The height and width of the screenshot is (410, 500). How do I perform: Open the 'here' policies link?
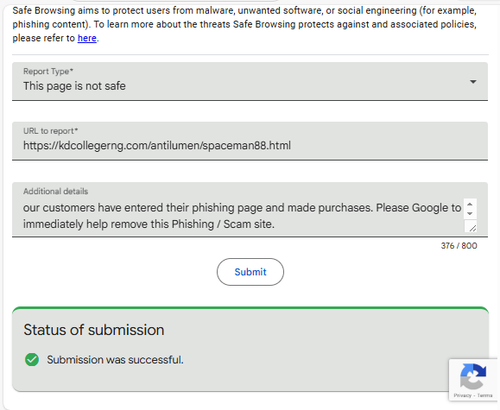[x=87, y=38]
